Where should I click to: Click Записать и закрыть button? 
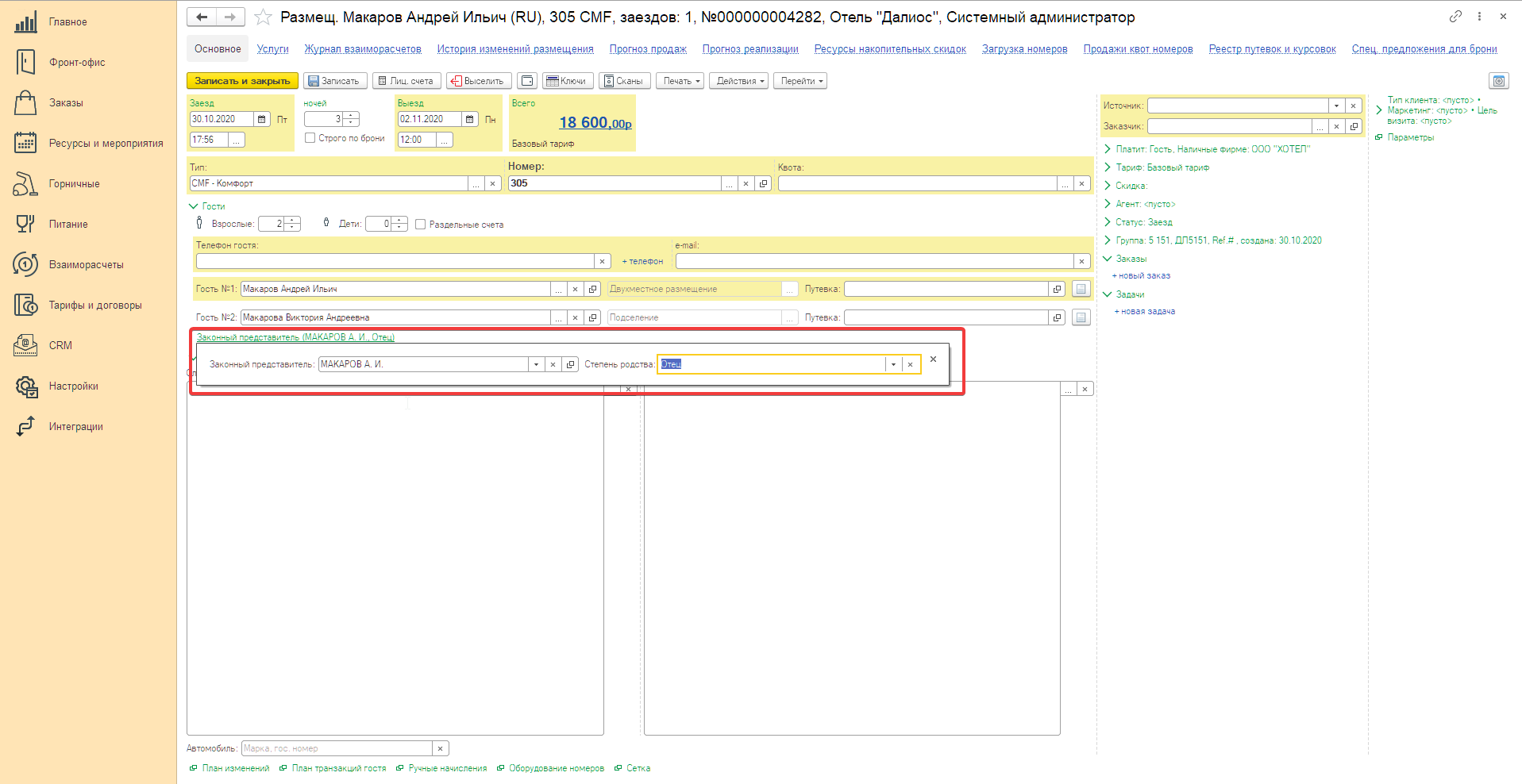242,81
